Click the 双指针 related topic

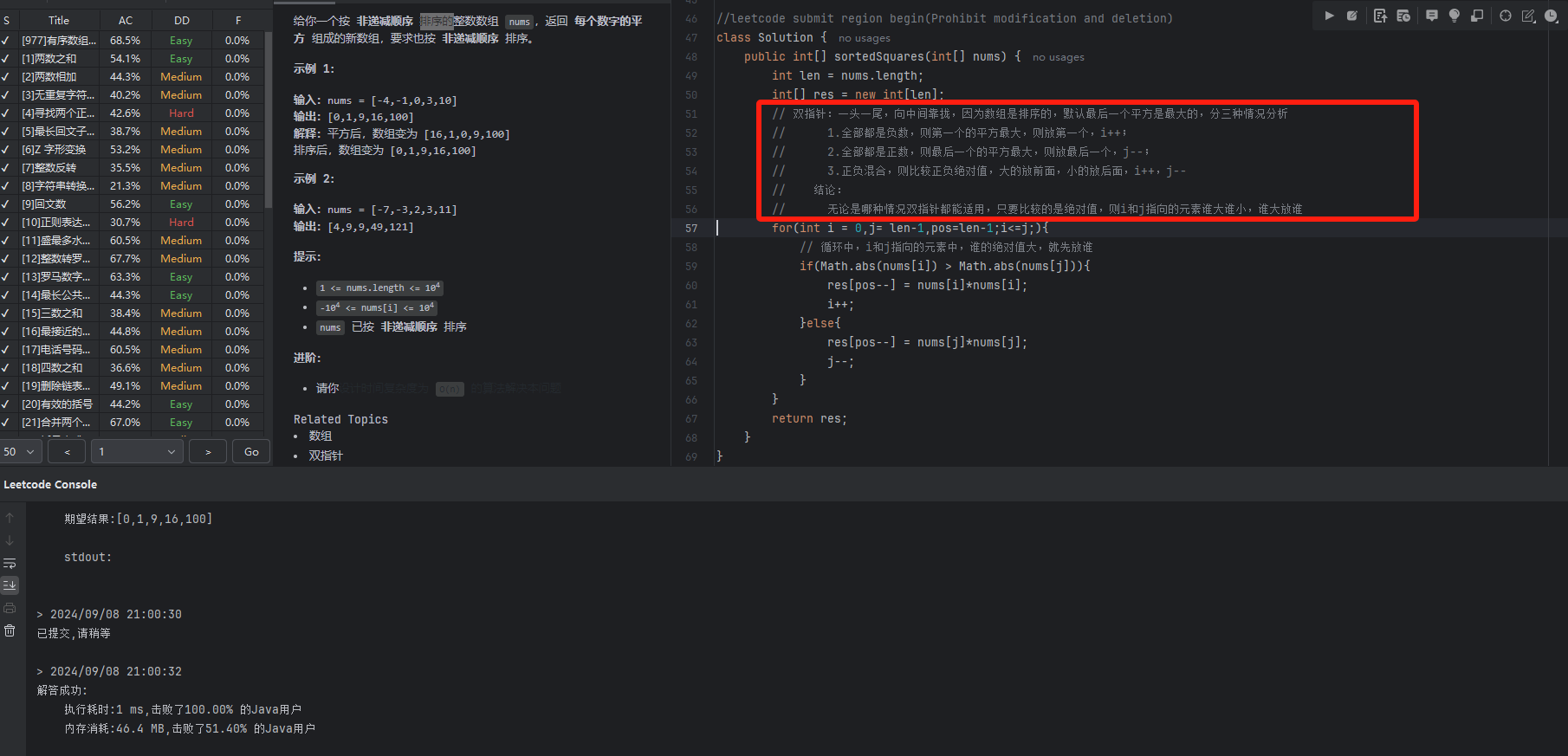pyautogui.click(x=326, y=455)
